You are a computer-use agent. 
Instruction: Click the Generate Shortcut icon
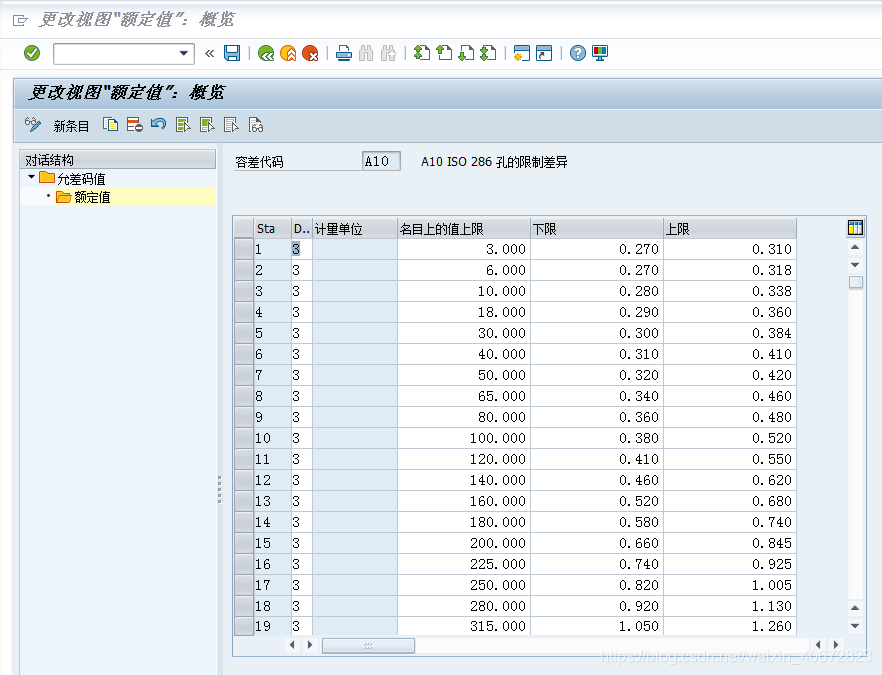click(544, 53)
